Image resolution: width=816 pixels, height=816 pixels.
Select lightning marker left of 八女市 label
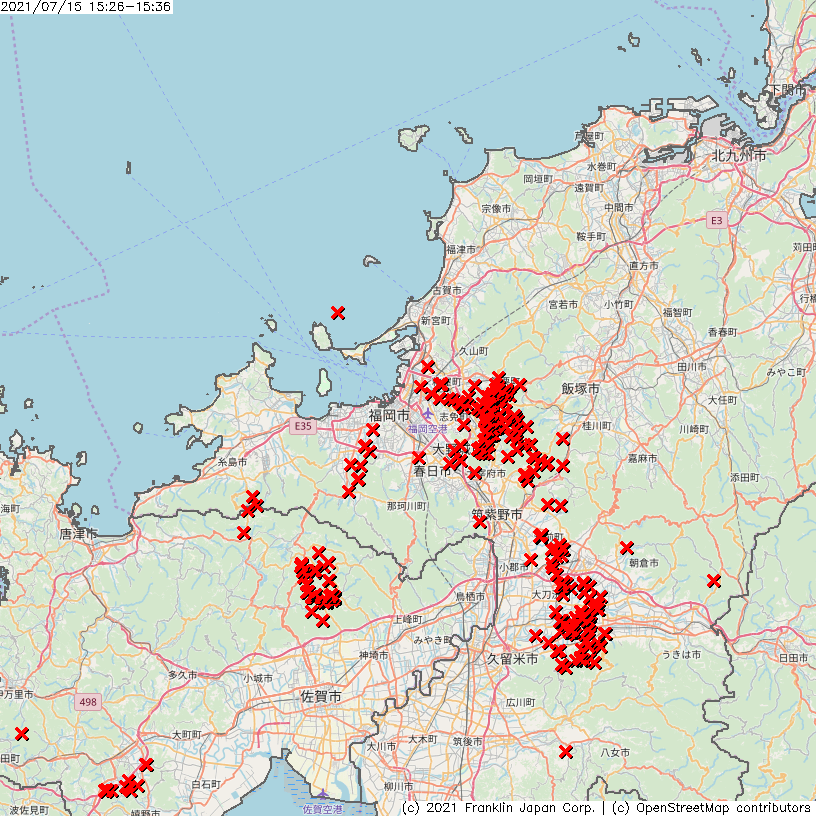point(566,751)
